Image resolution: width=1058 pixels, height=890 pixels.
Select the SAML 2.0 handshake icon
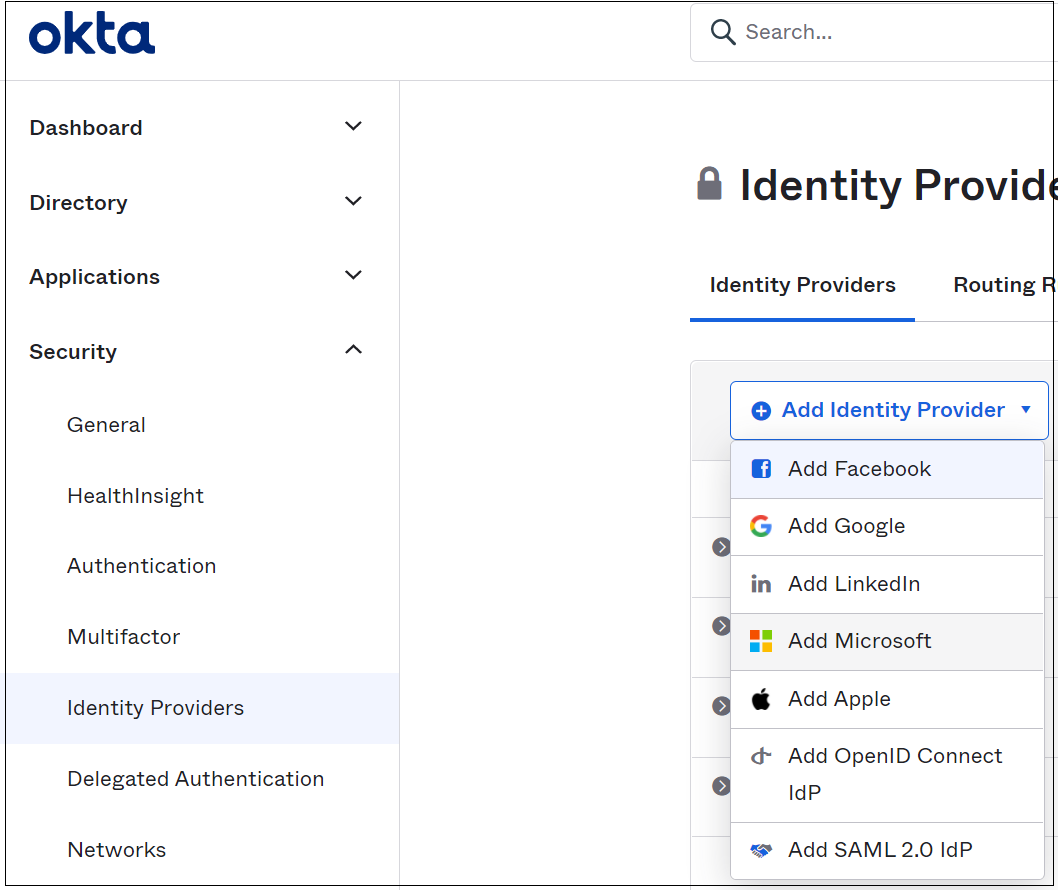(x=760, y=849)
